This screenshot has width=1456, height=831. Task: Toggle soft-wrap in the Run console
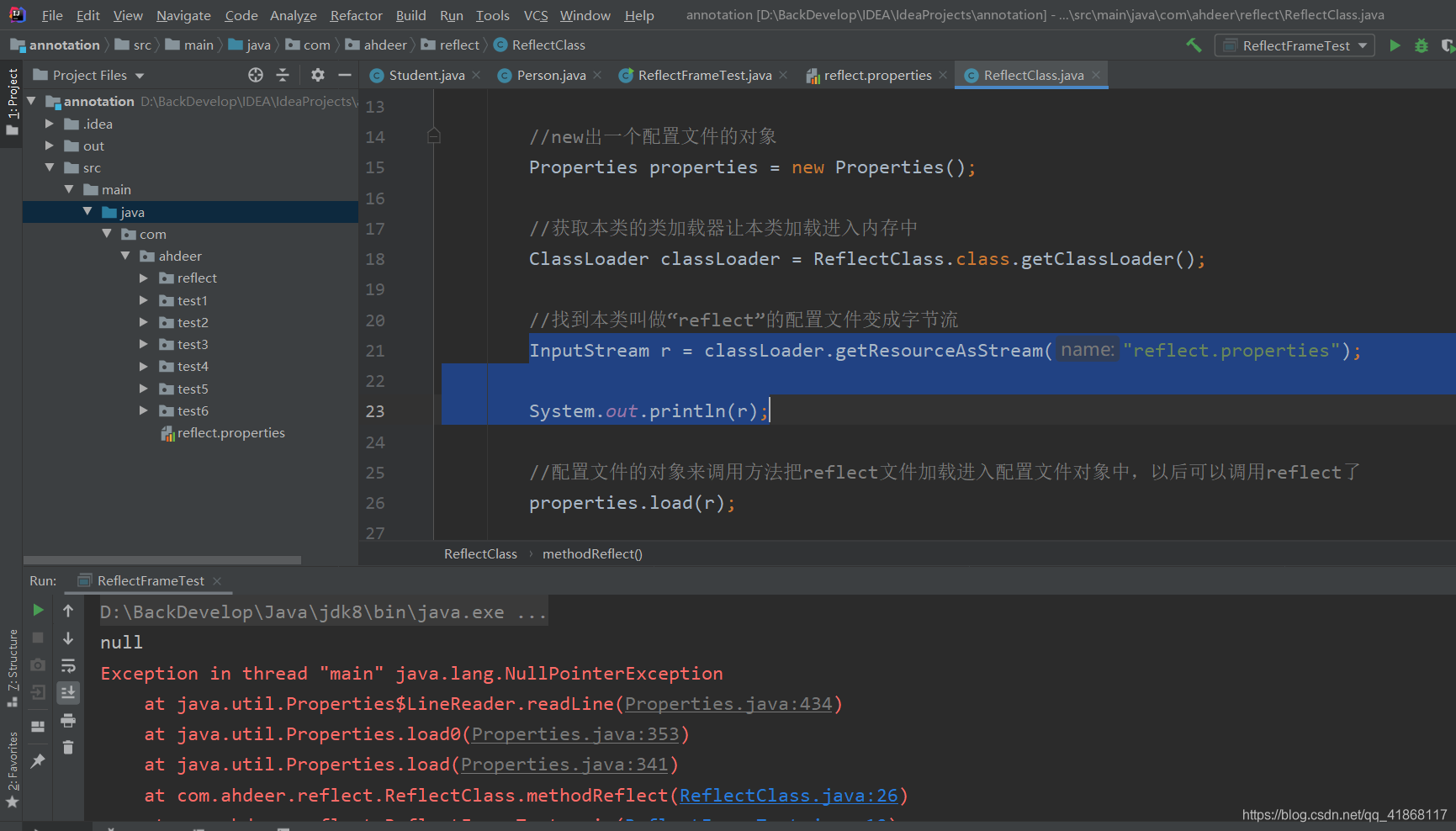68,665
